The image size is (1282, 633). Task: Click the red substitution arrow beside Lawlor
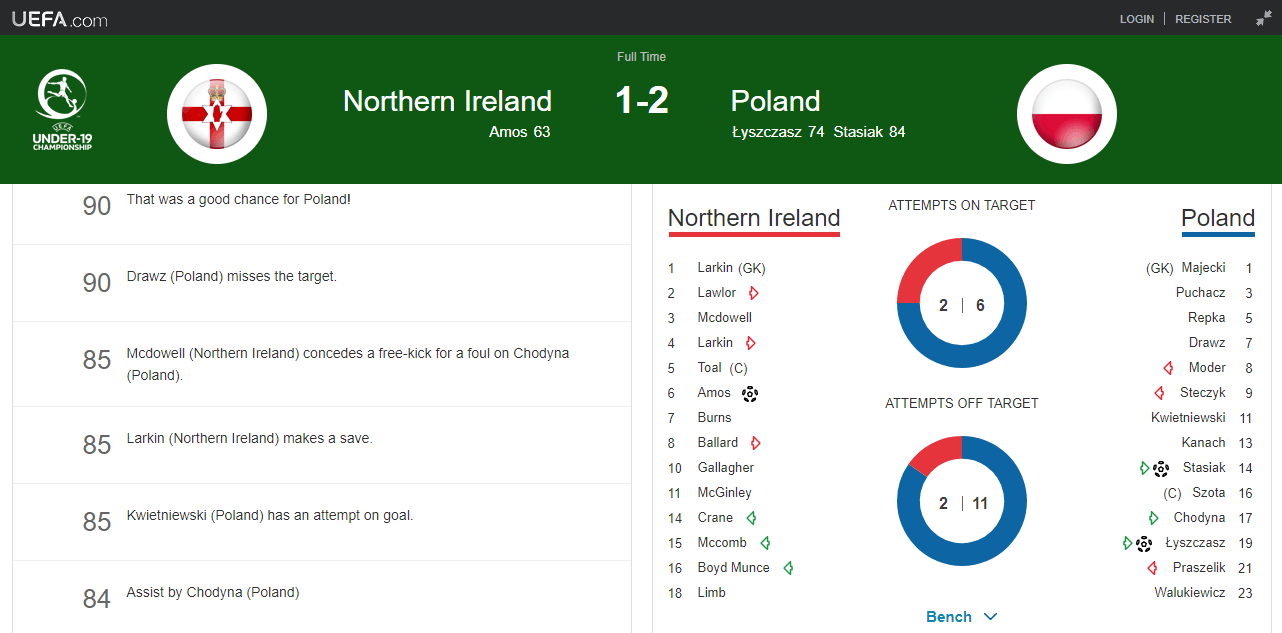coord(754,293)
